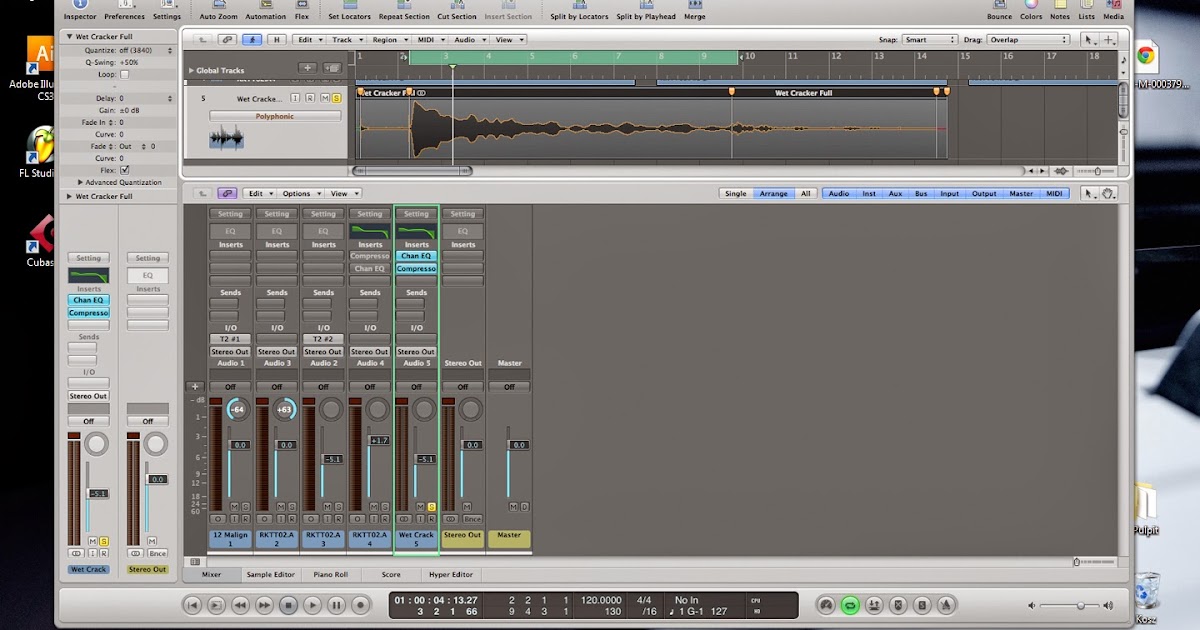Select the Mixer tab
Screen dimensions: 1200x630
click(x=212, y=575)
